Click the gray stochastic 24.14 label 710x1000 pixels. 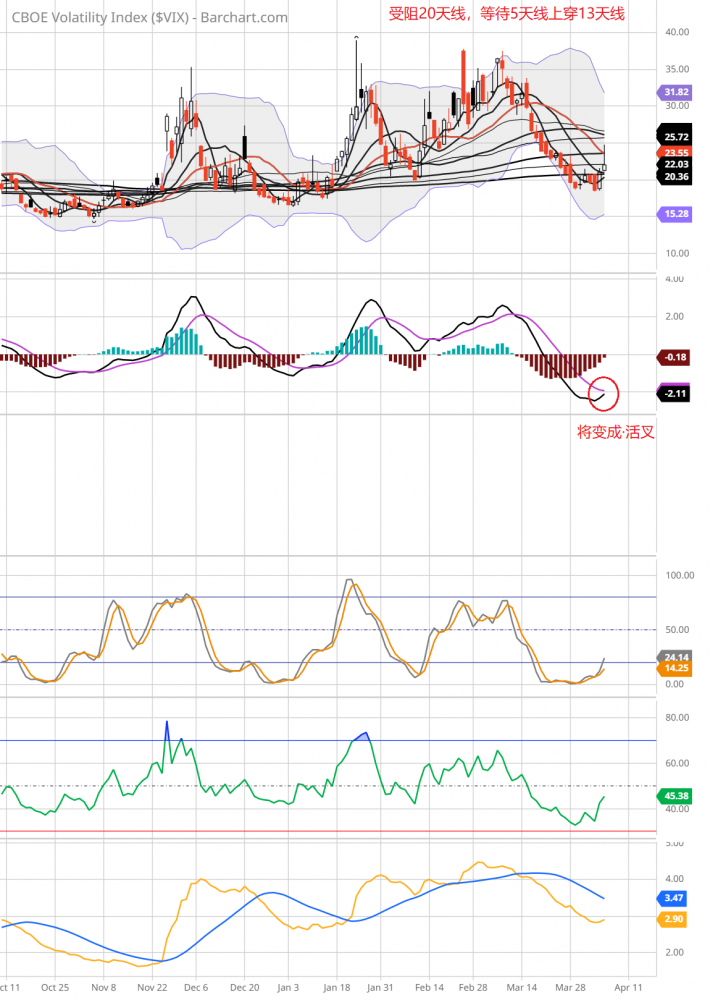pos(676,657)
